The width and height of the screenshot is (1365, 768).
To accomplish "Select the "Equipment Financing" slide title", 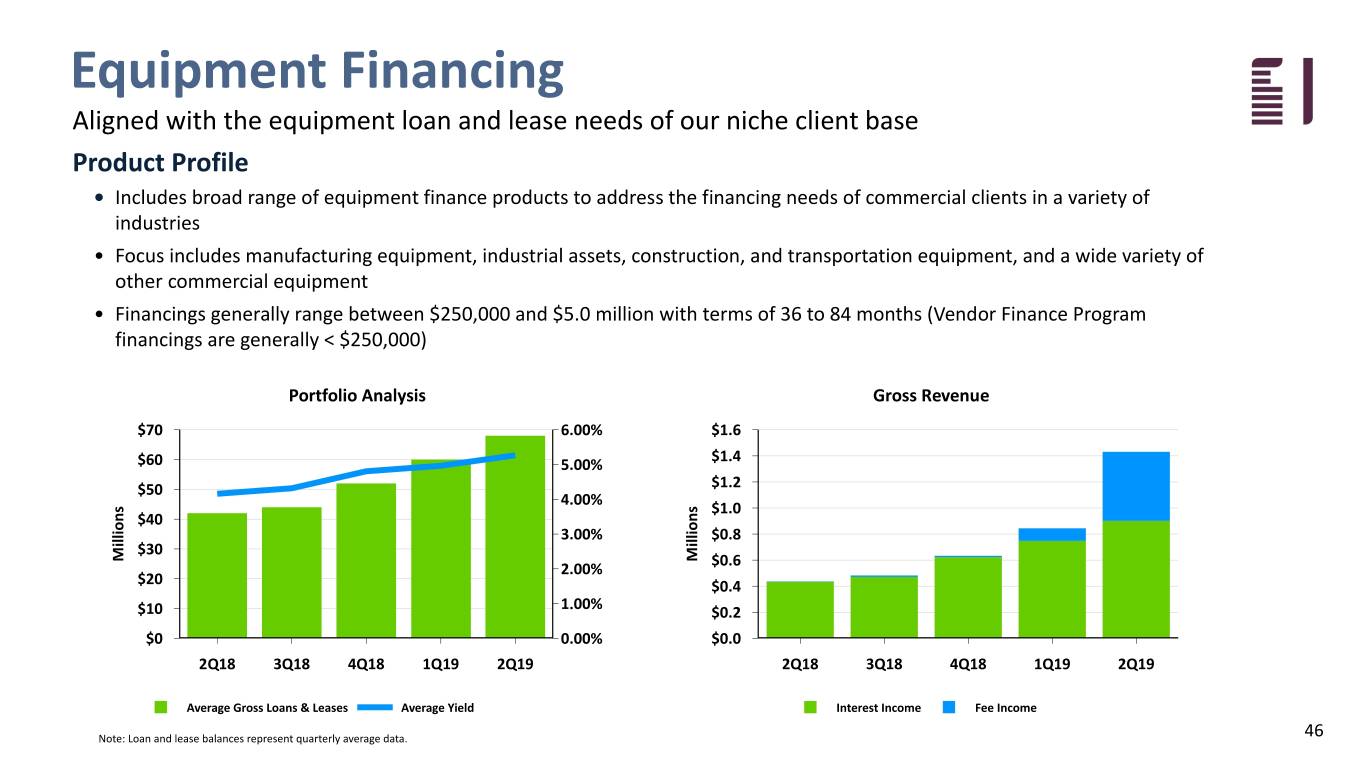I will click(318, 71).
